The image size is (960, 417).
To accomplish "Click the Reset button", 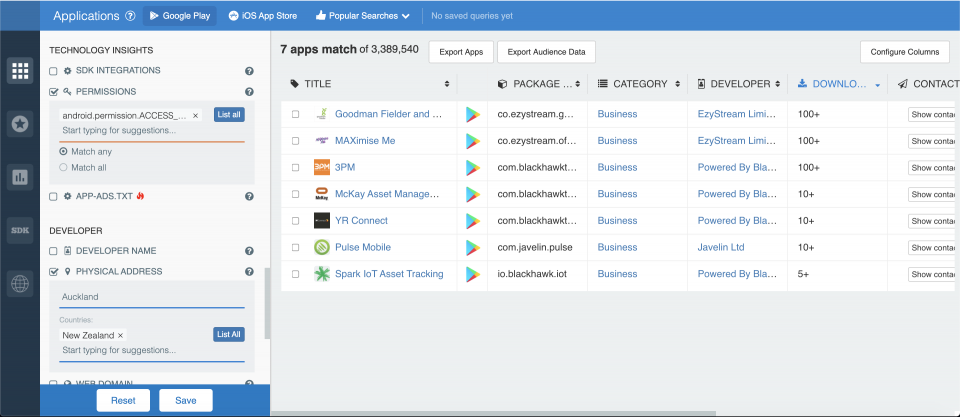I will (x=123, y=400).
